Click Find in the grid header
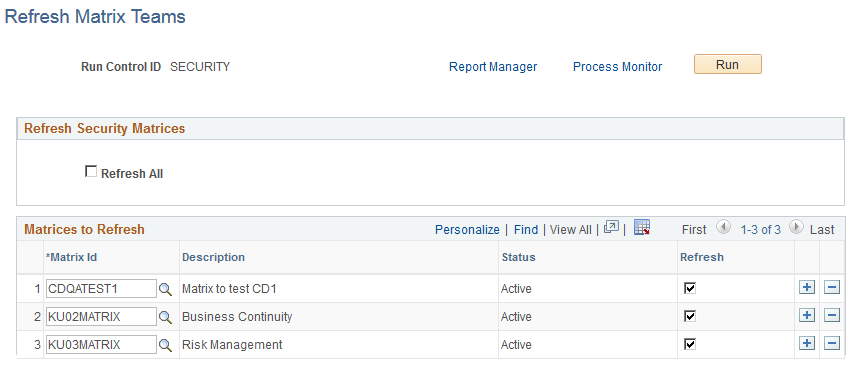Screen dimensions: 860x368 click(526, 230)
